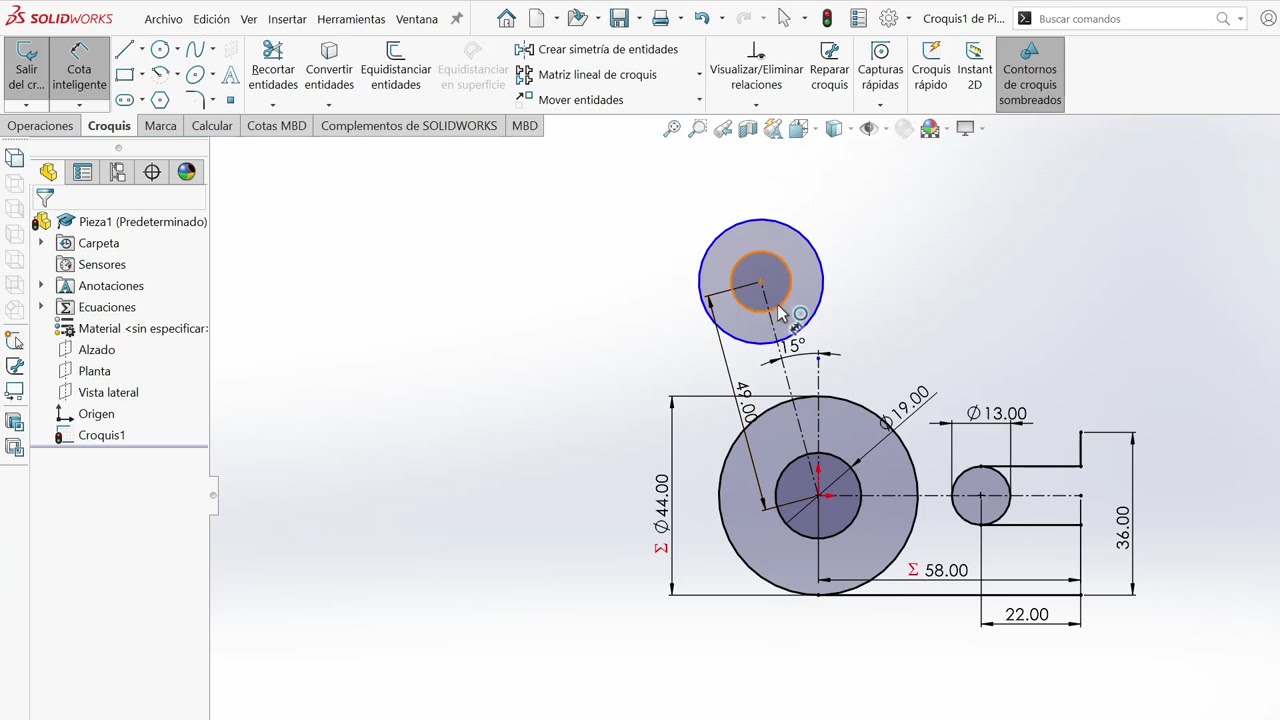
Task: Click Equidistanciar entidades offset tool
Action: click(x=396, y=67)
